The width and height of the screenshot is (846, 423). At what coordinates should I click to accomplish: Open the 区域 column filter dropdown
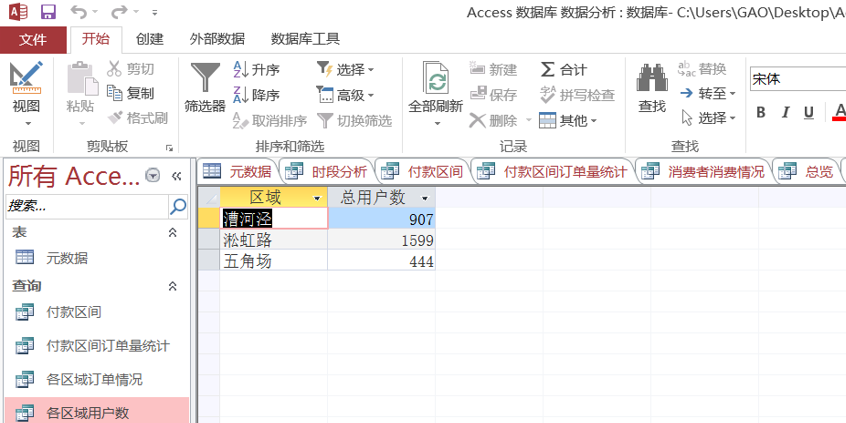click(318, 198)
